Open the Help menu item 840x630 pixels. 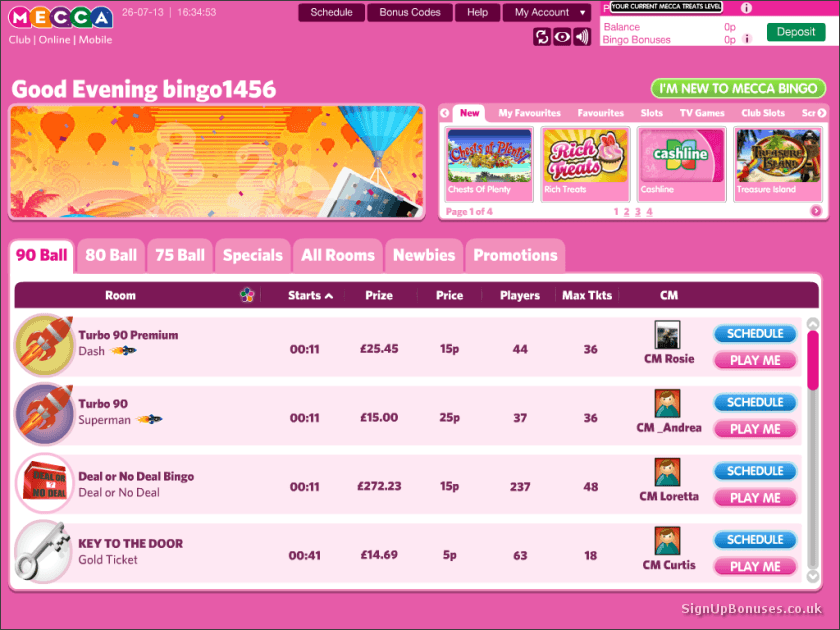click(x=477, y=12)
